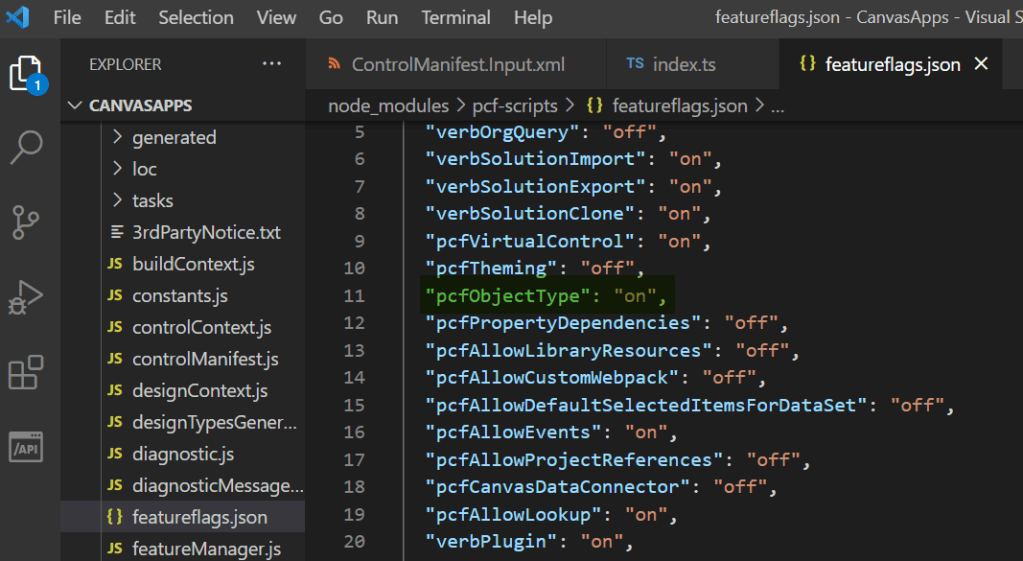Viewport: 1023px width, 561px height.
Task: Click the VS Code logo icon
Action: pos(18,17)
